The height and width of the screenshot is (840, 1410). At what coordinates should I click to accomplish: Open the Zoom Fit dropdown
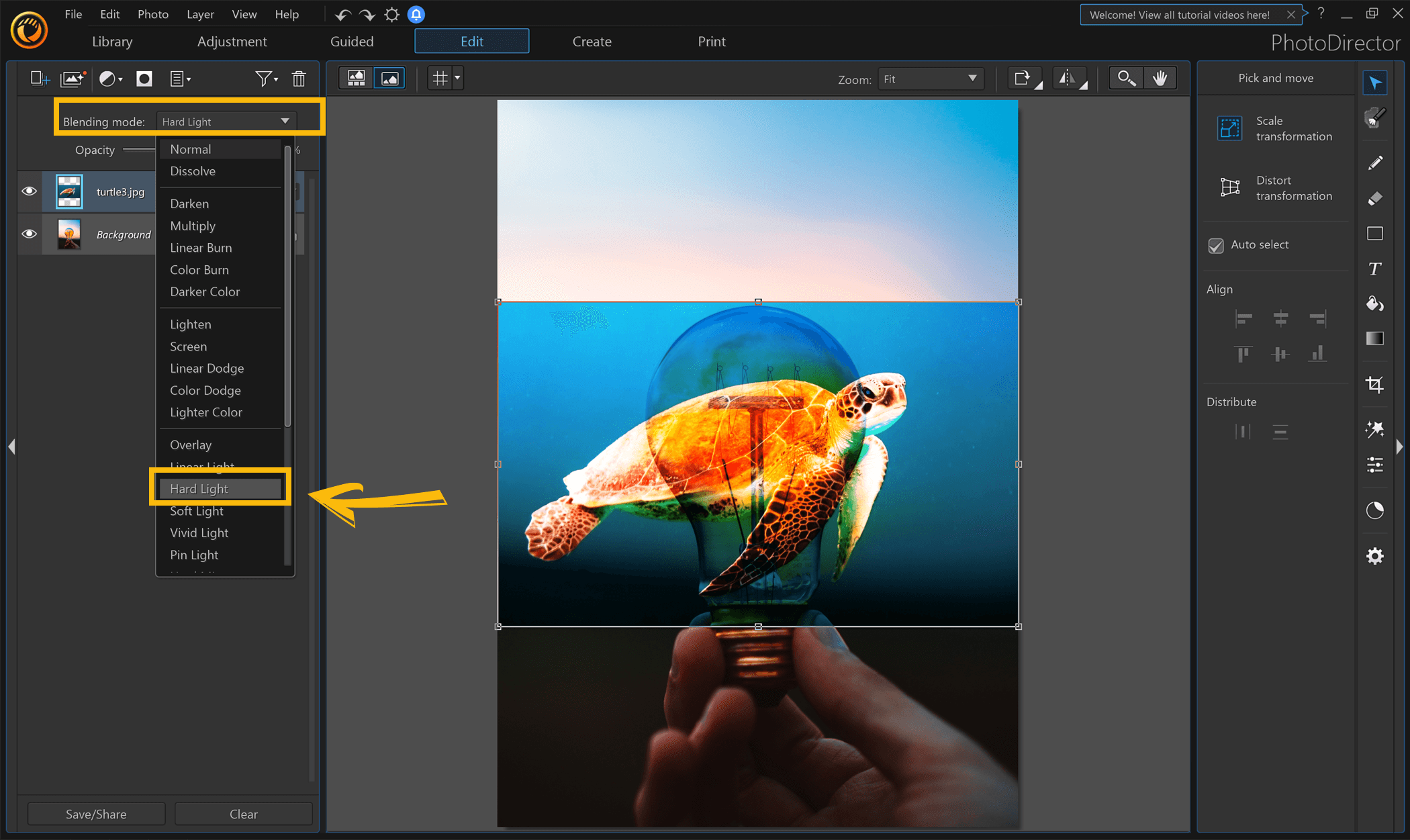point(931,79)
